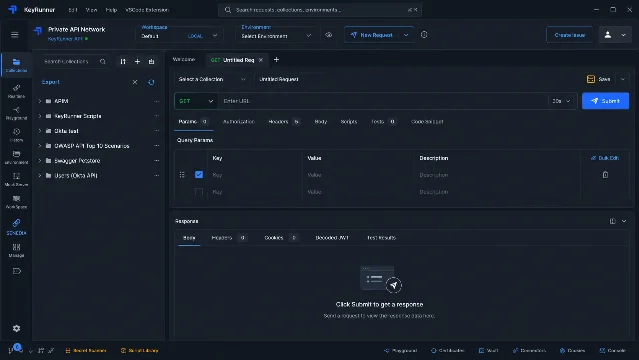The height and width of the screenshot is (360, 639).
Task: Open the Playground sidebar panel
Action: (16, 113)
